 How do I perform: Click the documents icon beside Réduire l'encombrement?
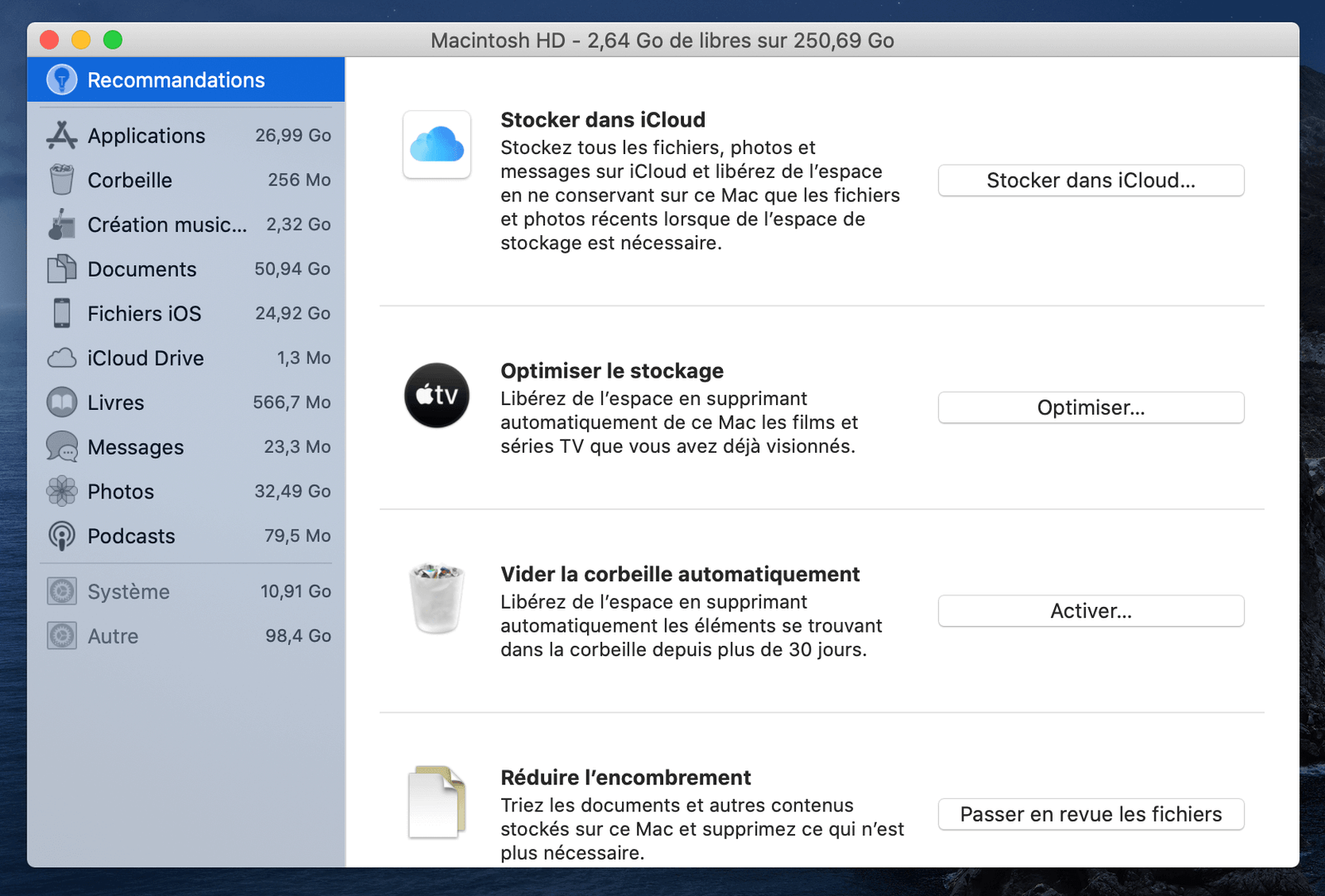point(436,802)
